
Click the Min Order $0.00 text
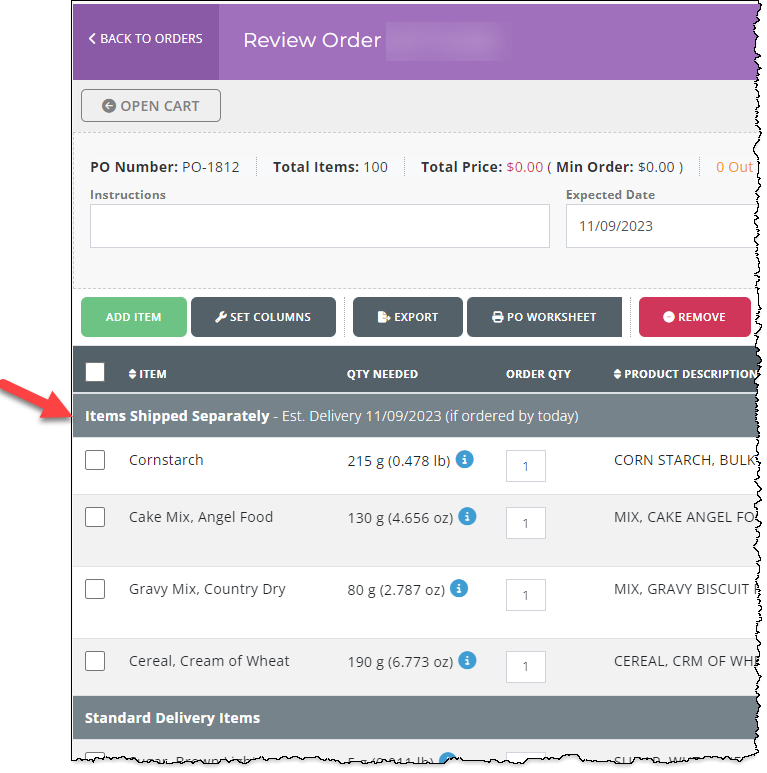tap(615, 167)
